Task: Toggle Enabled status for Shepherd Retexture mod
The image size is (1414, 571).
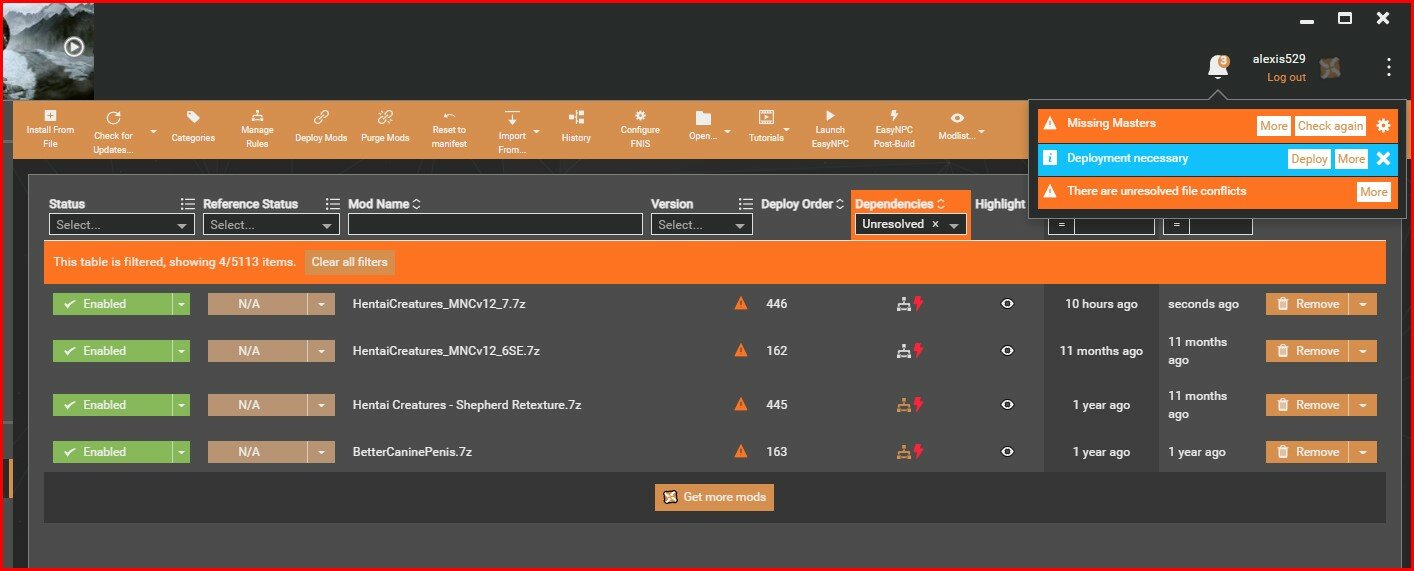Action: click(x=112, y=405)
